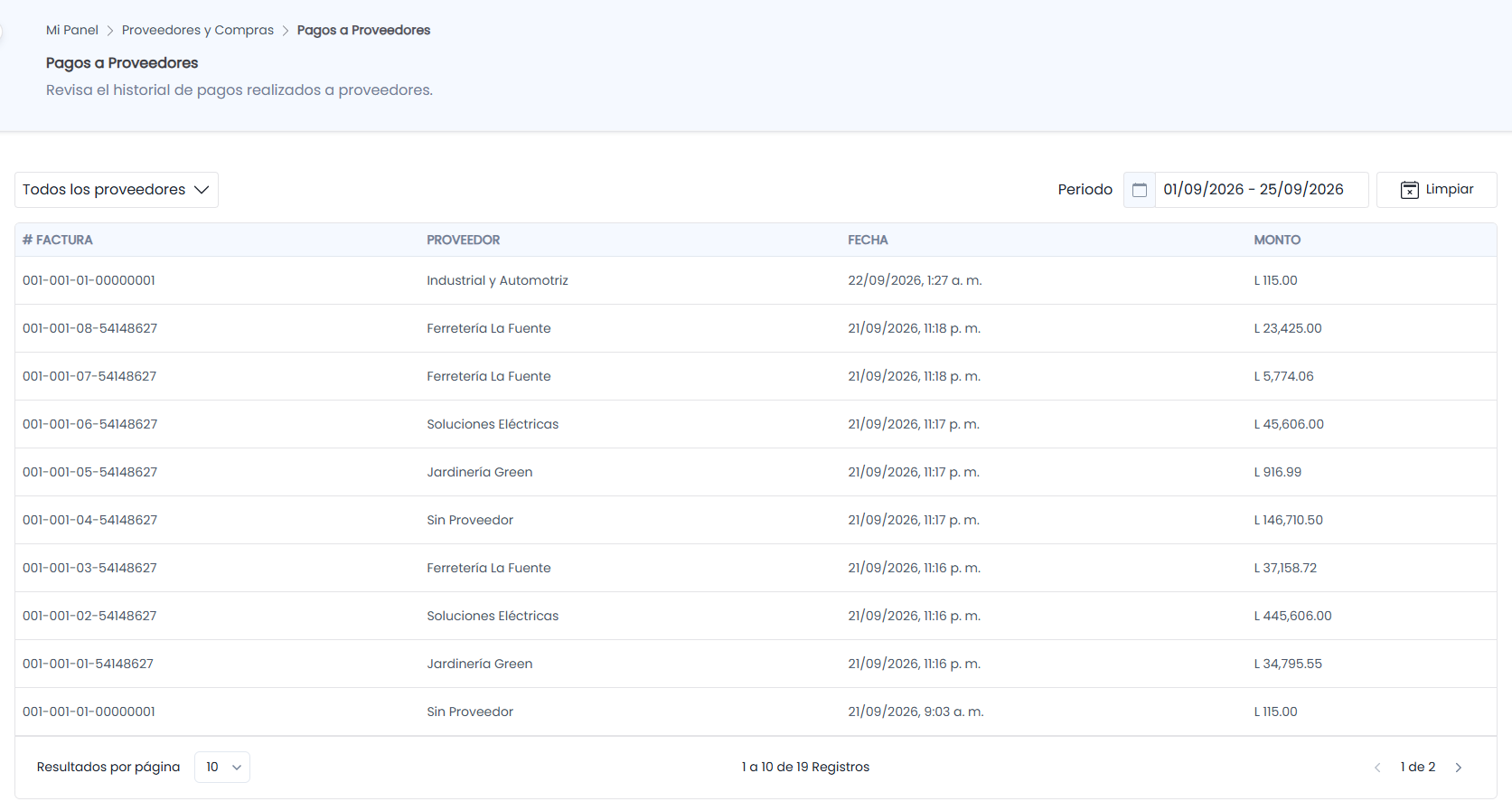Click date 21/09/2026, 9:03 a. m.
The width and height of the screenshot is (1512, 811).
(916, 712)
